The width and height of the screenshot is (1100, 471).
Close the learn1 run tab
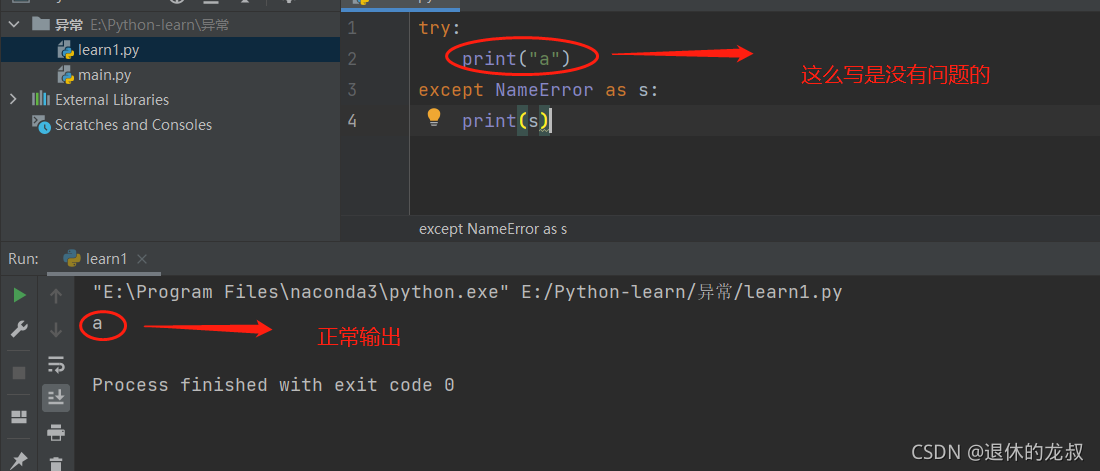point(142,259)
